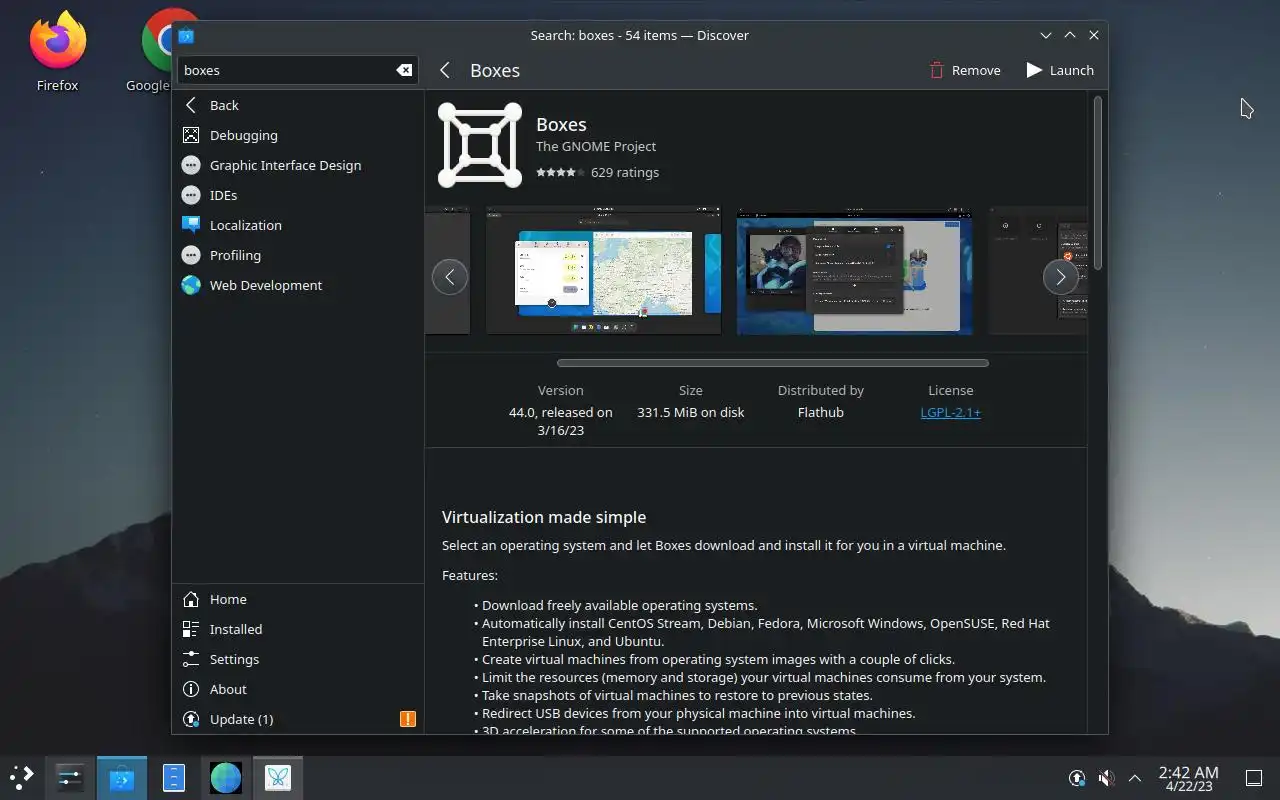Go back with header chevron beside Boxes
This screenshot has height=800, width=1280.
click(445, 70)
